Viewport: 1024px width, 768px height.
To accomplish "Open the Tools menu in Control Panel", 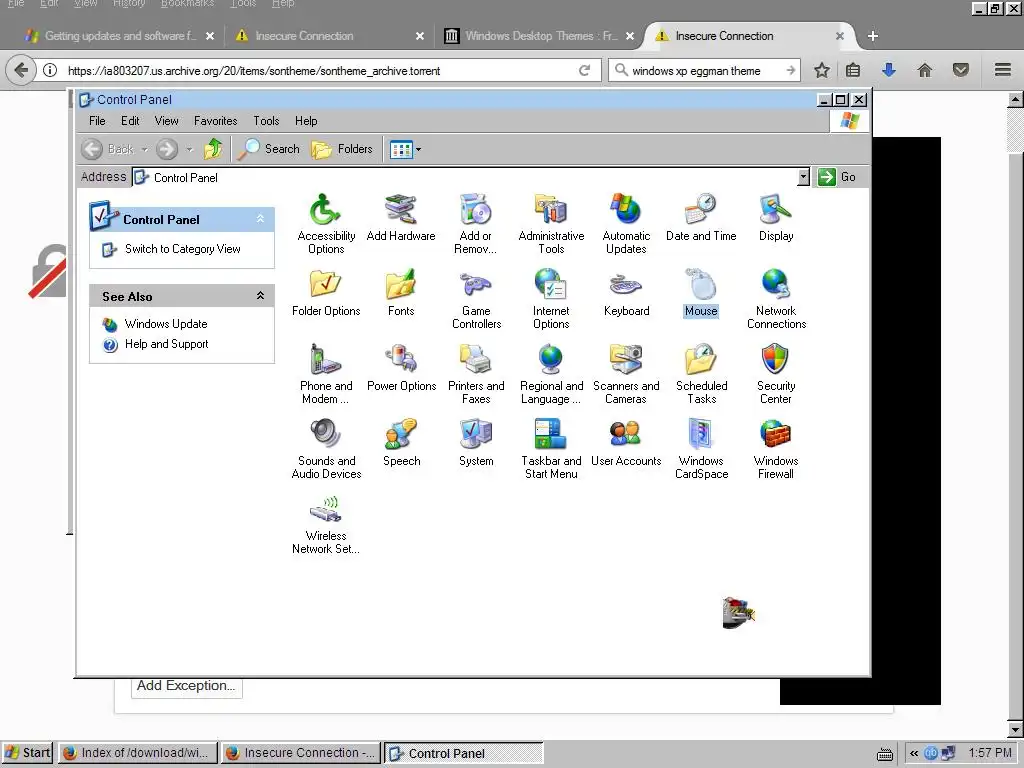I will pos(266,121).
